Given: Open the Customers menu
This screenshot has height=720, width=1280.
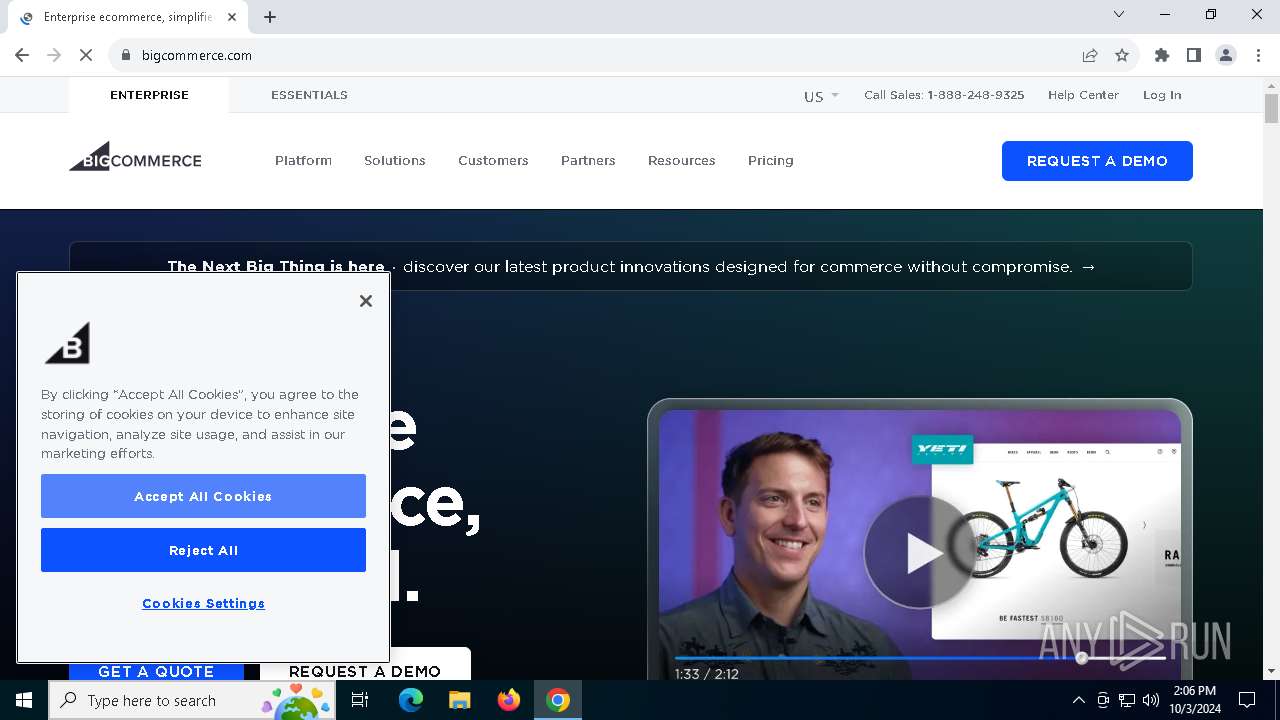Looking at the screenshot, I should coord(493,160).
